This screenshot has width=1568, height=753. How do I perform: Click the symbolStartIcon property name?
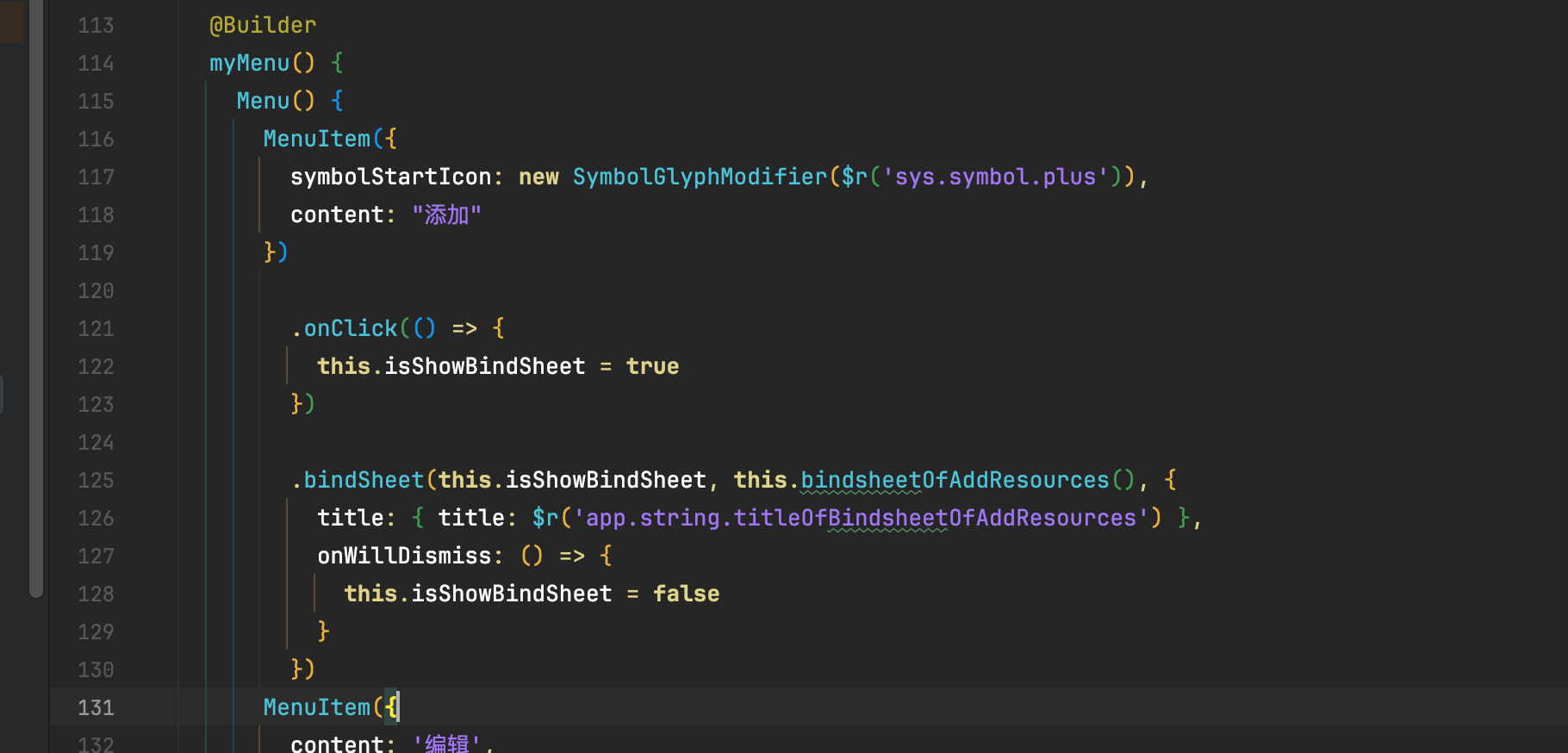(390, 177)
